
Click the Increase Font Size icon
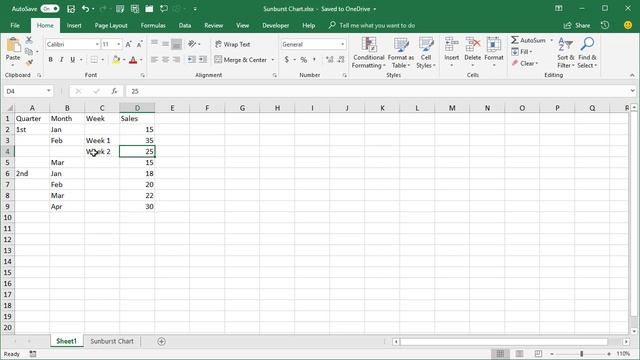click(129, 44)
